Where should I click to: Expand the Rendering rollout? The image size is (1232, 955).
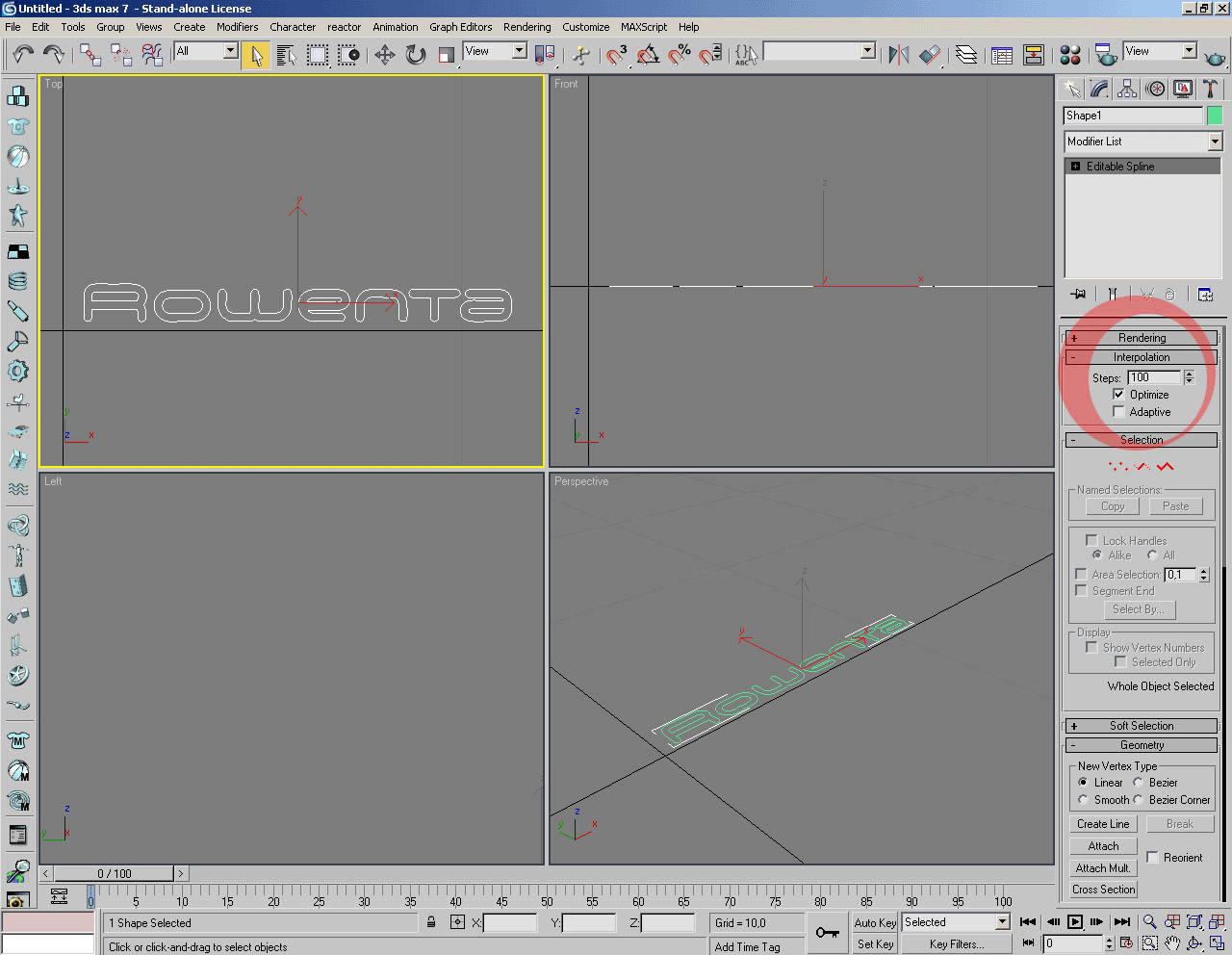coord(1142,338)
